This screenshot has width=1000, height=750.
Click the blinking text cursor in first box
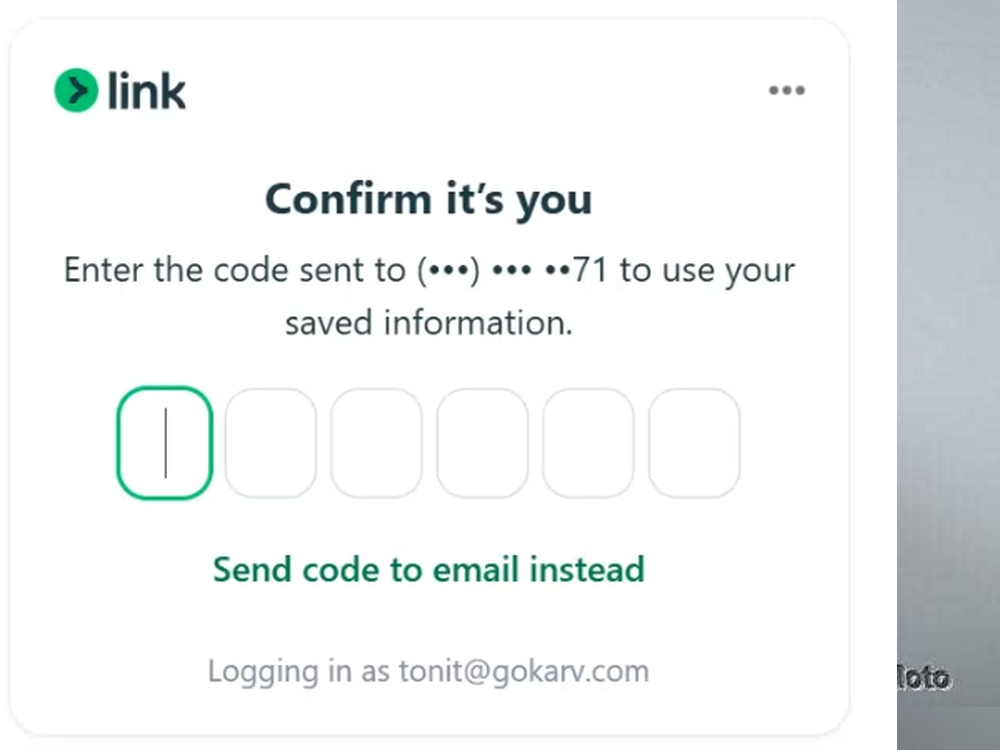166,443
